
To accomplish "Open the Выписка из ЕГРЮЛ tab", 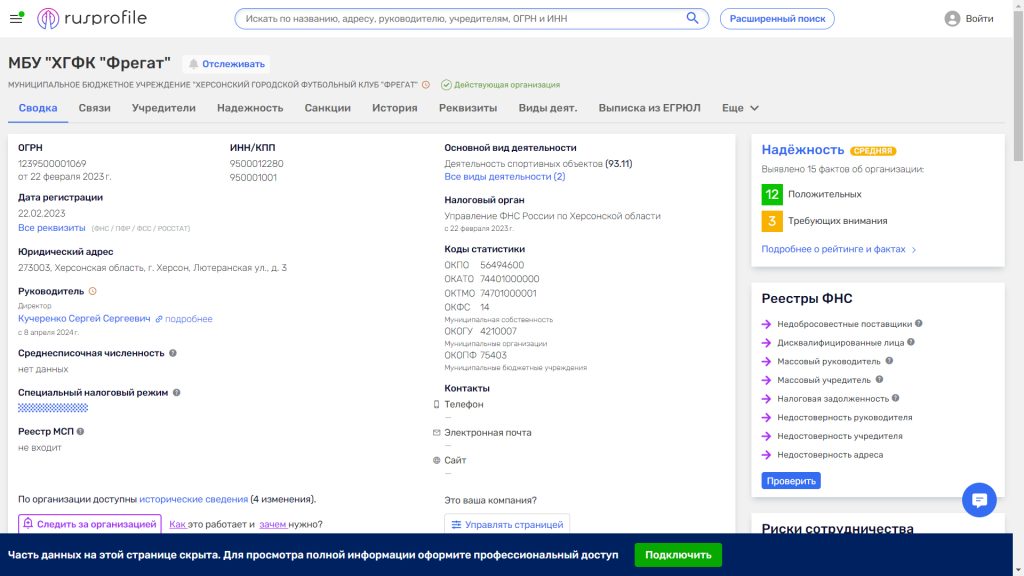I will (x=649, y=108).
